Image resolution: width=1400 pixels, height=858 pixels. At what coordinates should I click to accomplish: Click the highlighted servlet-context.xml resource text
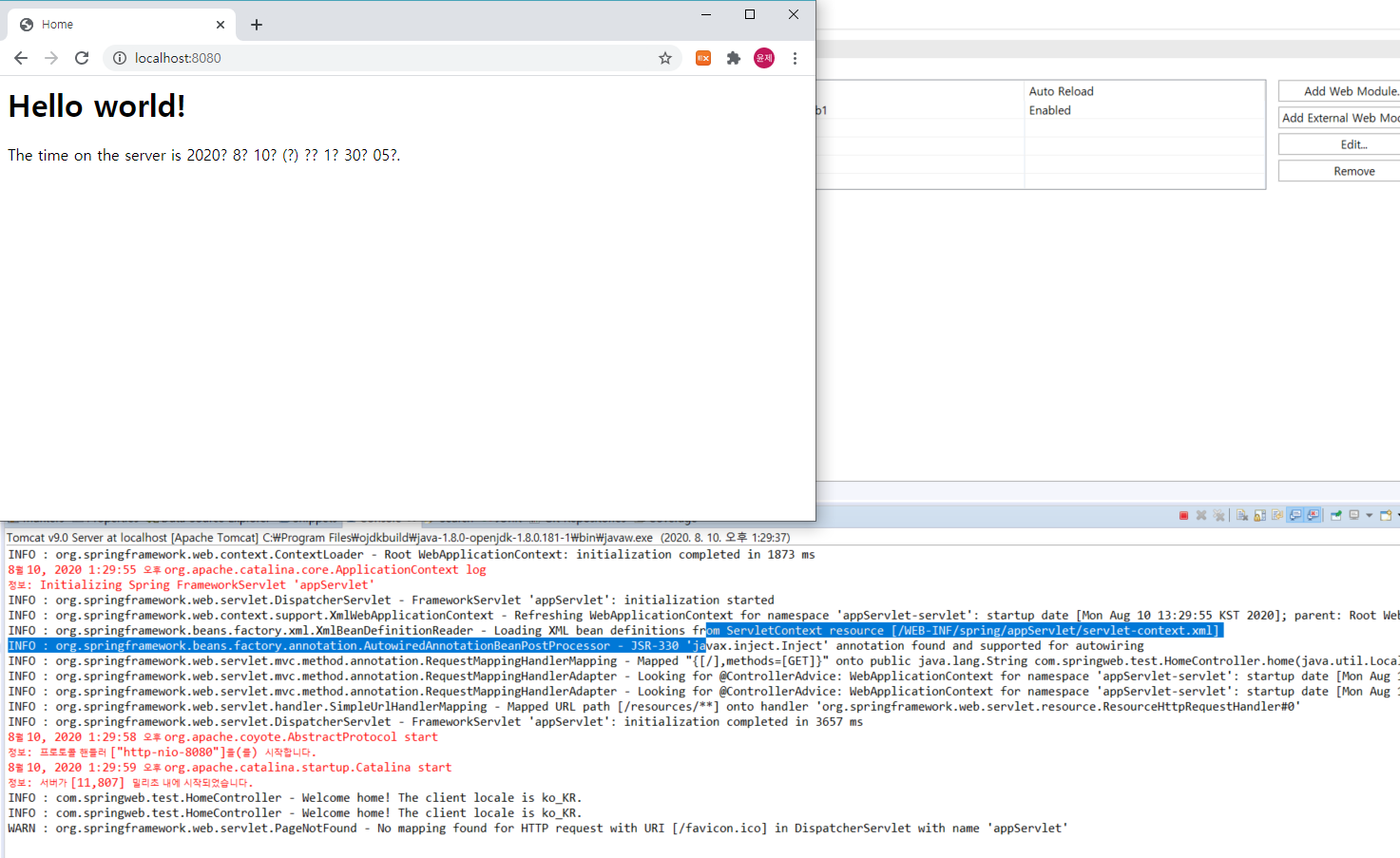(x=964, y=631)
